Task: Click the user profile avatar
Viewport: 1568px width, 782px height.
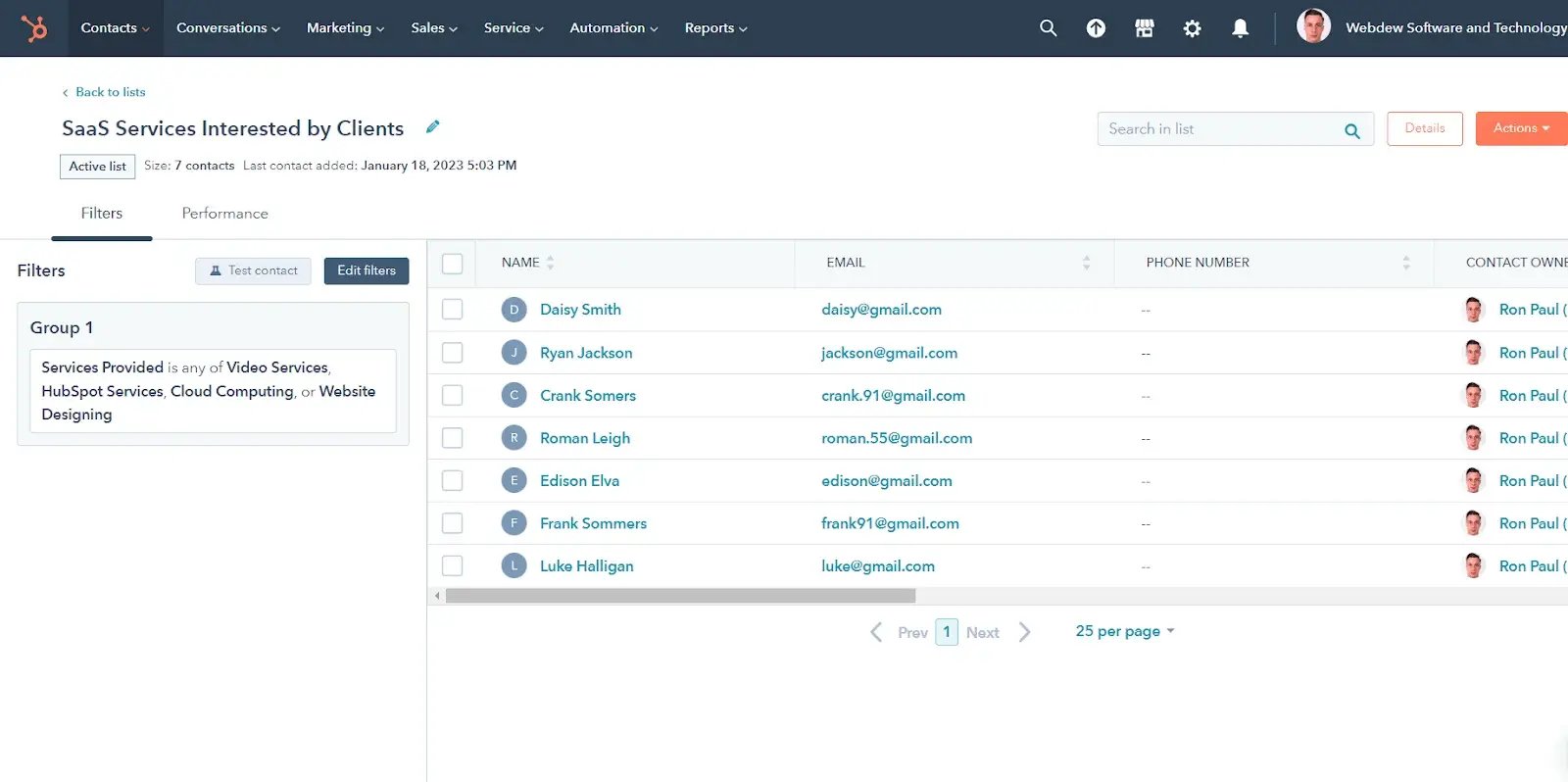Action: coord(1313,26)
